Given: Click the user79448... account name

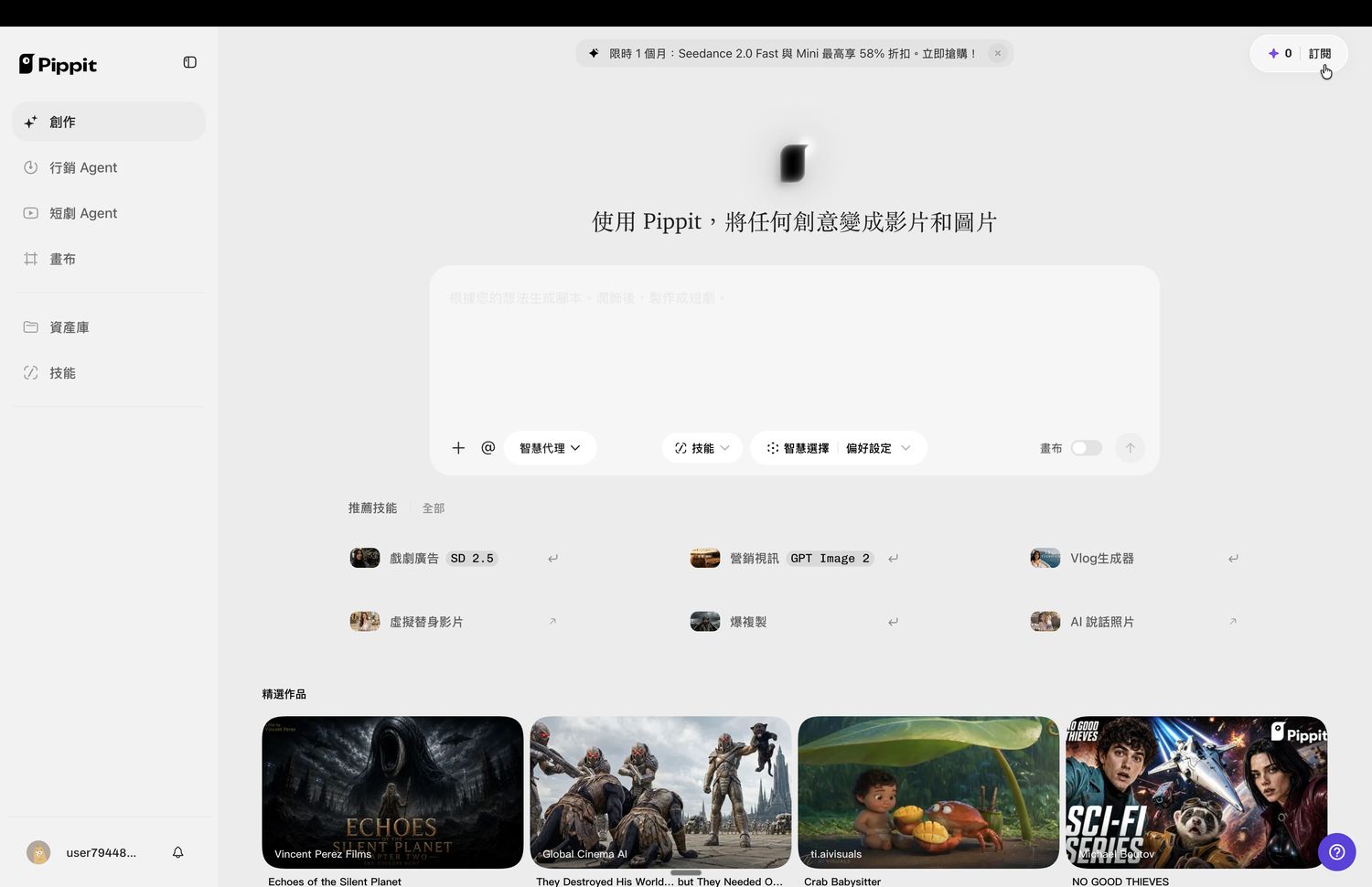Looking at the screenshot, I should (102, 852).
